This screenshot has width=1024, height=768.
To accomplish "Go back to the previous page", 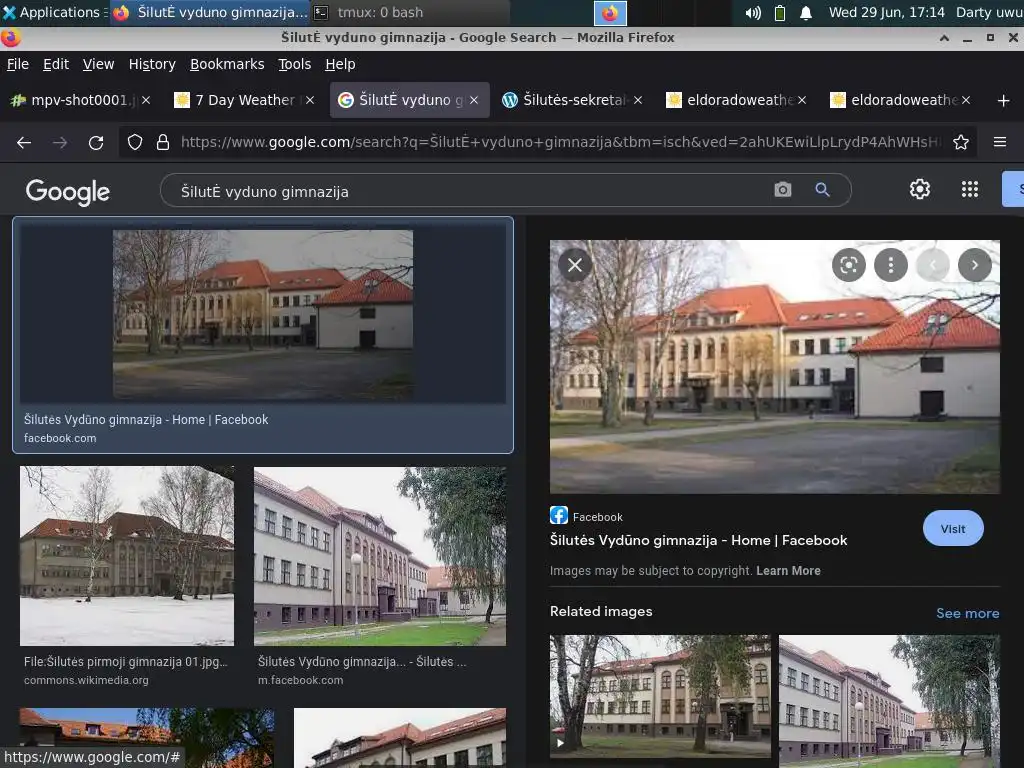I will pyautogui.click(x=24, y=142).
